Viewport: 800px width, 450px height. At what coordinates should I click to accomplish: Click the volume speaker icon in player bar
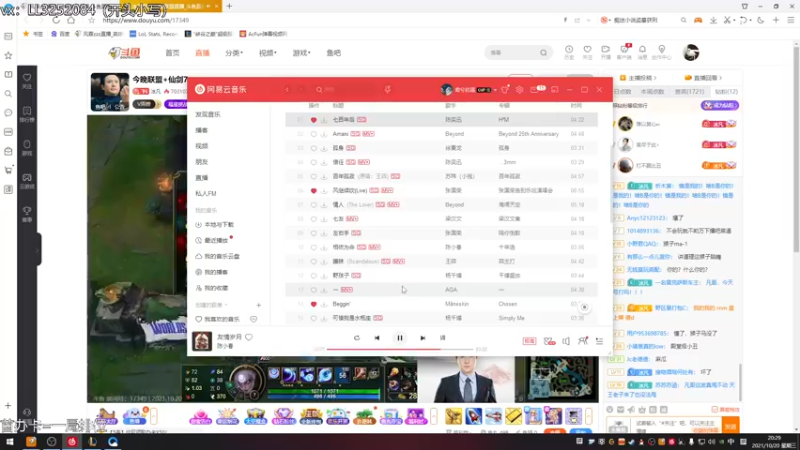coord(566,341)
